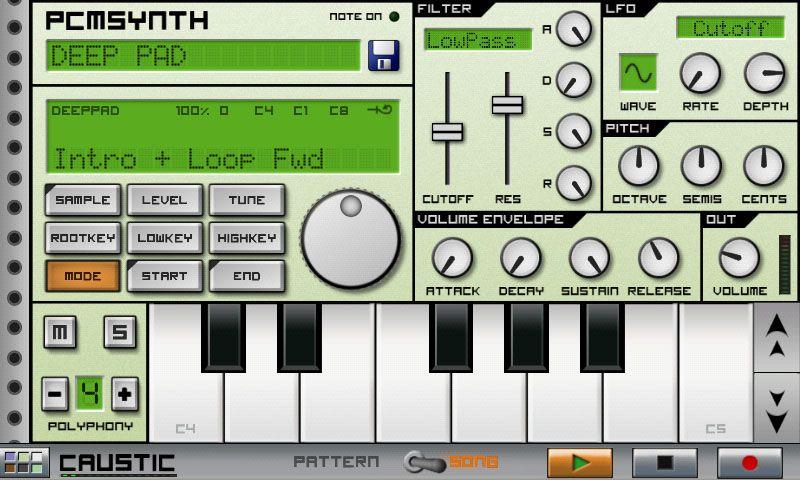800x480 pixels.
Task: Click the volume envelope DECAY knob
Action: (x=520, y=258)
